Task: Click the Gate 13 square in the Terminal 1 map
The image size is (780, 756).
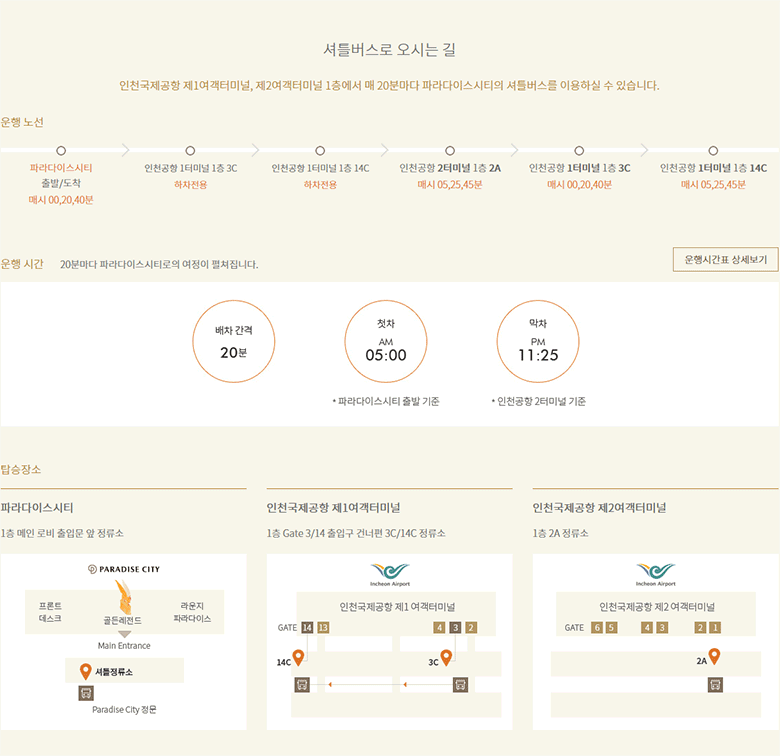Action: (x=323, y=628)
